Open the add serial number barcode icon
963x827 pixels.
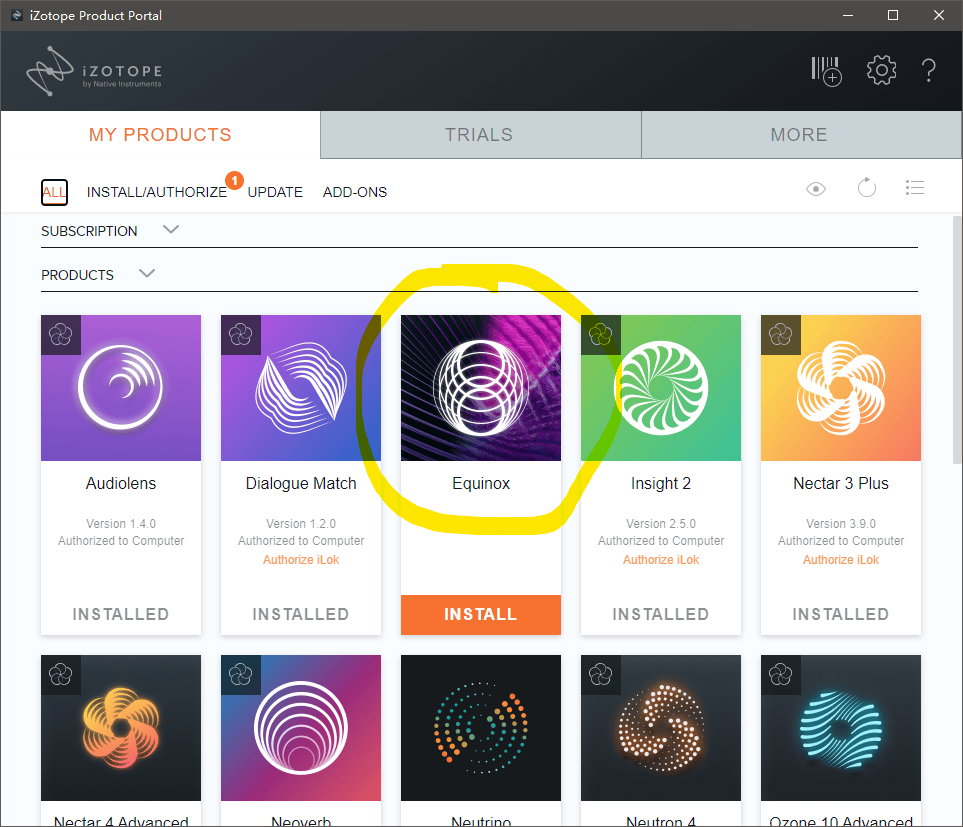click(826, 71)
